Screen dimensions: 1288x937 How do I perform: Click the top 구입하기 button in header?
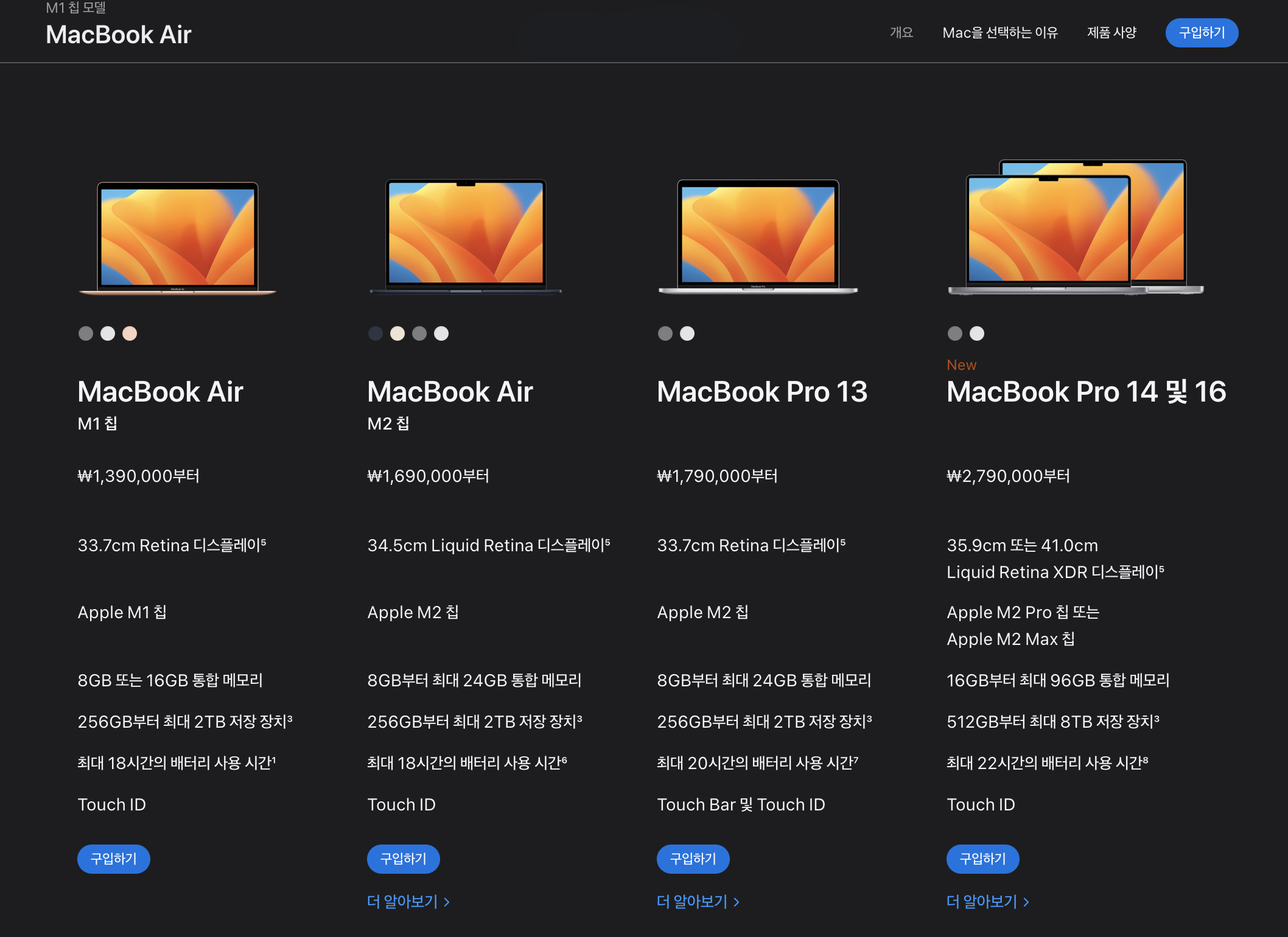(x=1202, y=33)
